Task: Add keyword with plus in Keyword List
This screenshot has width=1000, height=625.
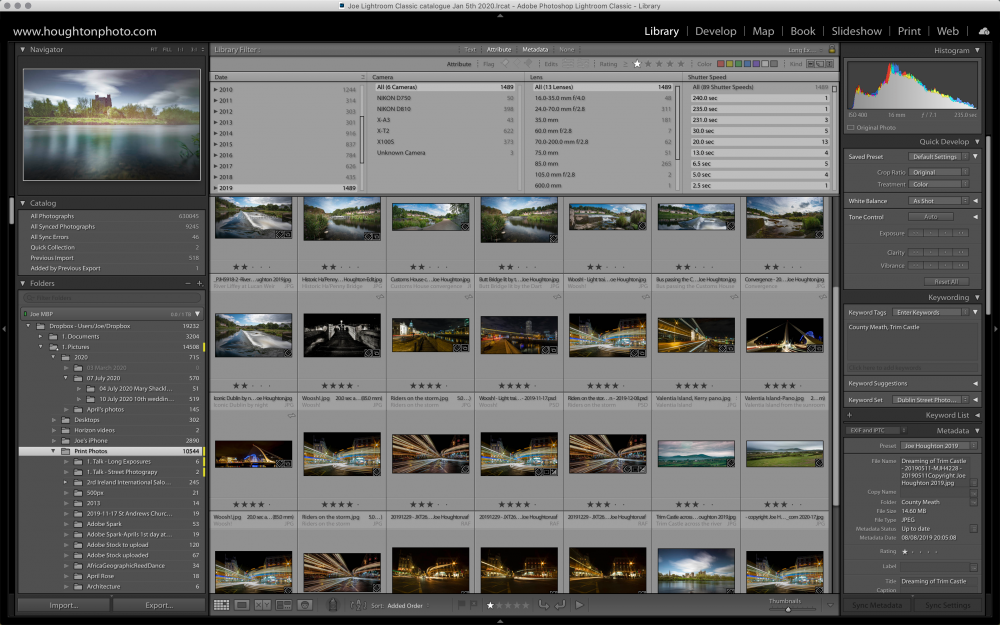Action: tap(849, 415)
